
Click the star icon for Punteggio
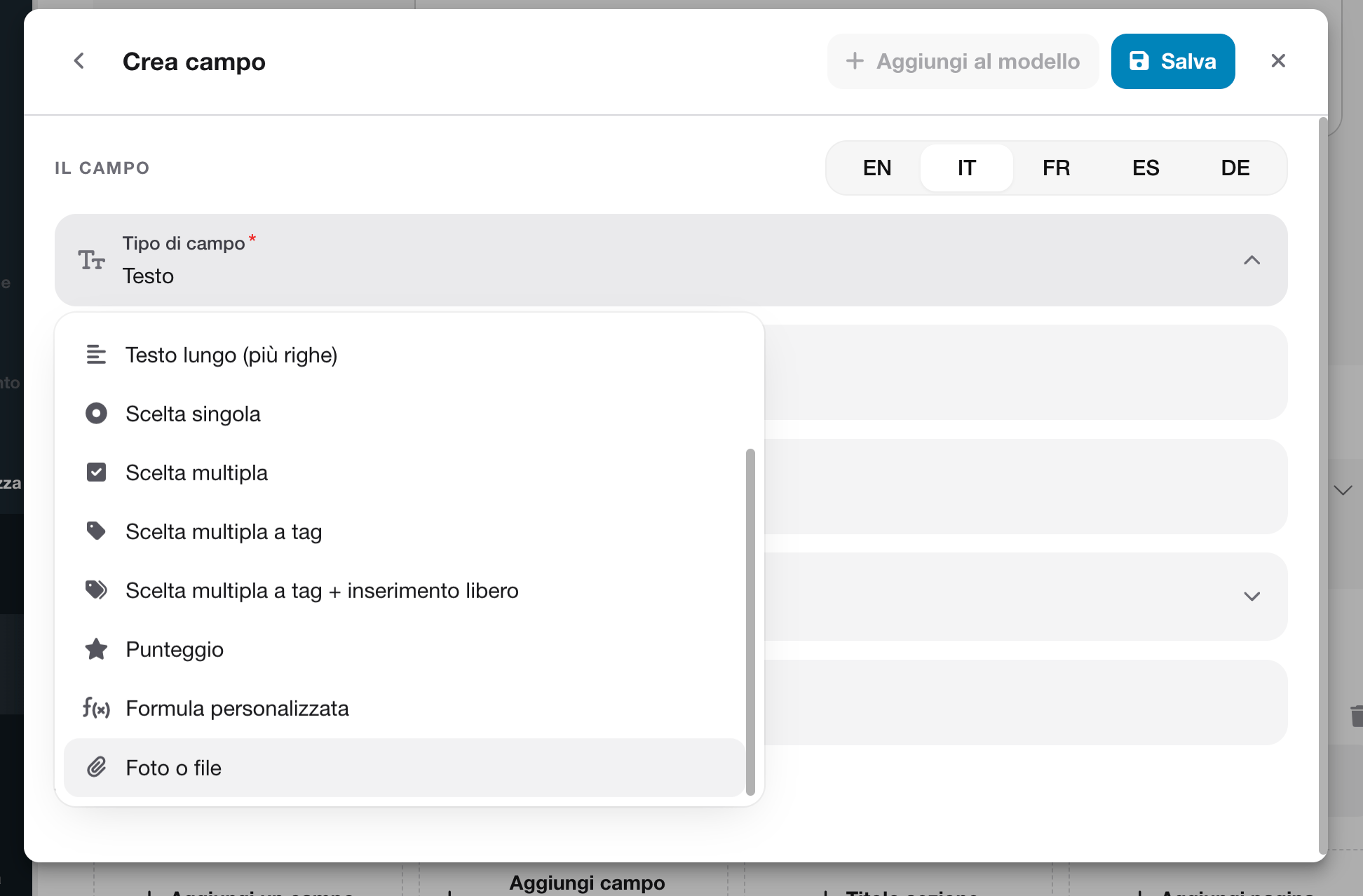coord(96,649)
